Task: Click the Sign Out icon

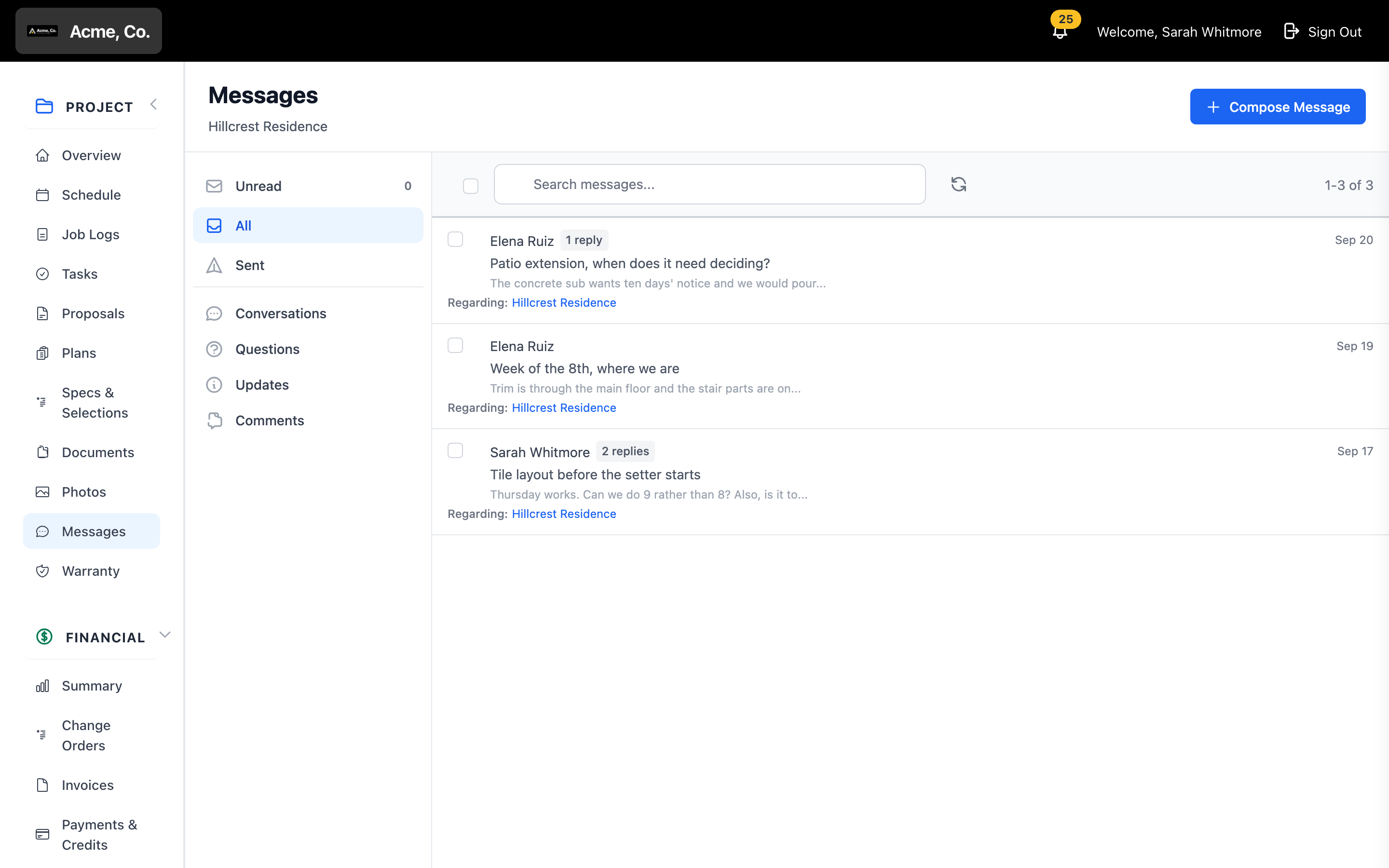Action: pos(1291,31)
